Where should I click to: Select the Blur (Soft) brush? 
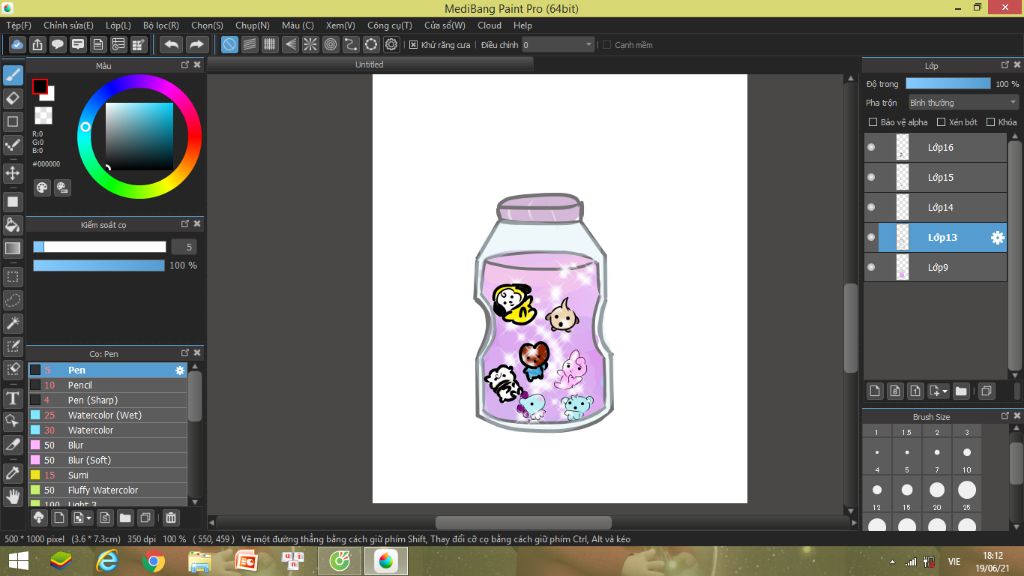coord(108,460)
